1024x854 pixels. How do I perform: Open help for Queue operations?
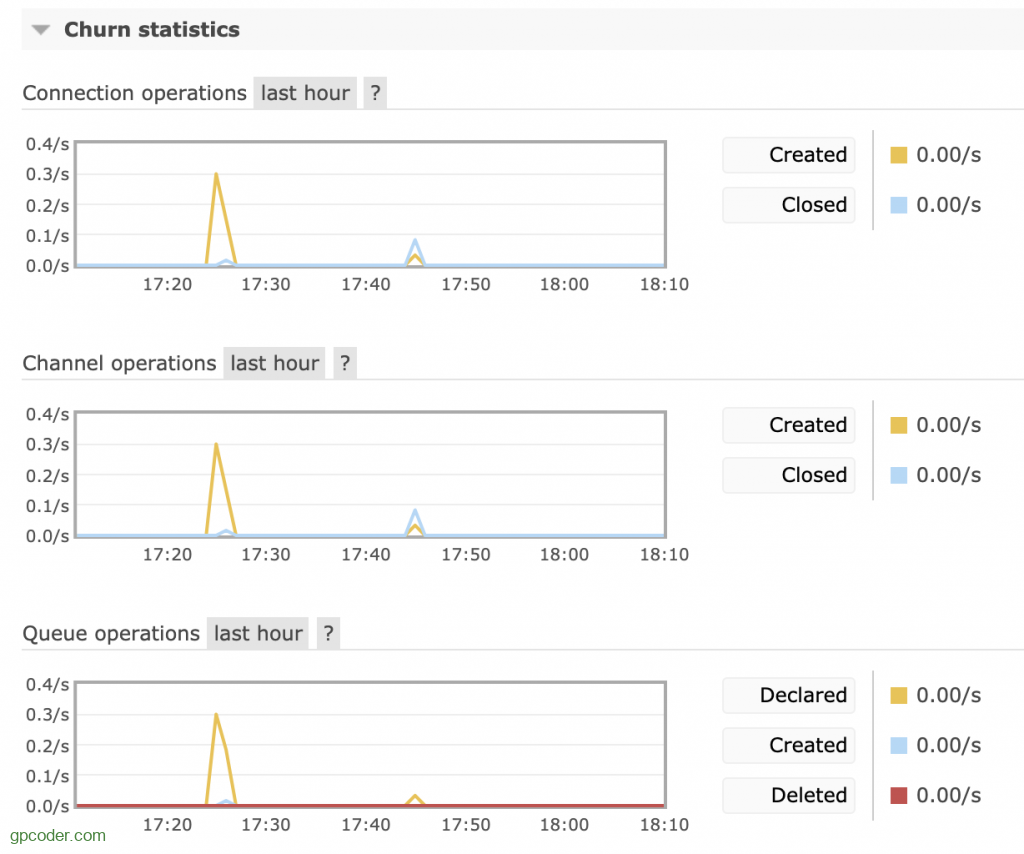328,632
